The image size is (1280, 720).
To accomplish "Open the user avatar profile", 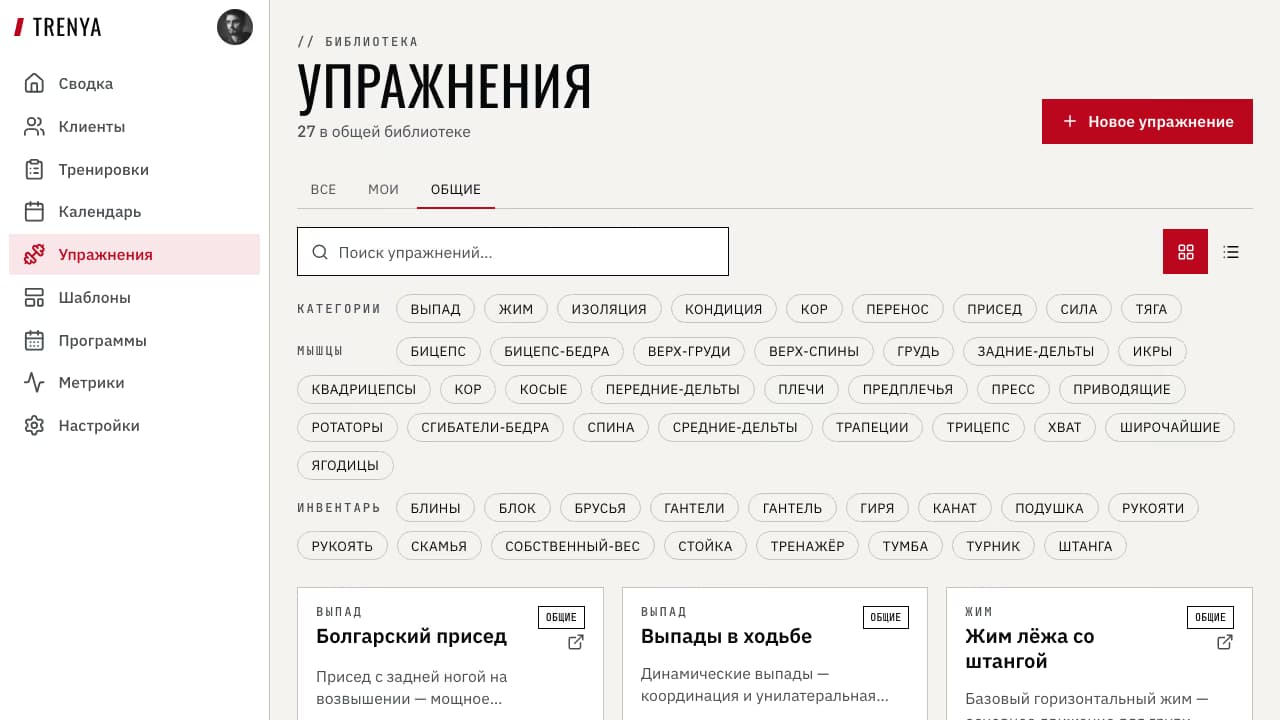I will pyautogui.click(x=235, y=27).
